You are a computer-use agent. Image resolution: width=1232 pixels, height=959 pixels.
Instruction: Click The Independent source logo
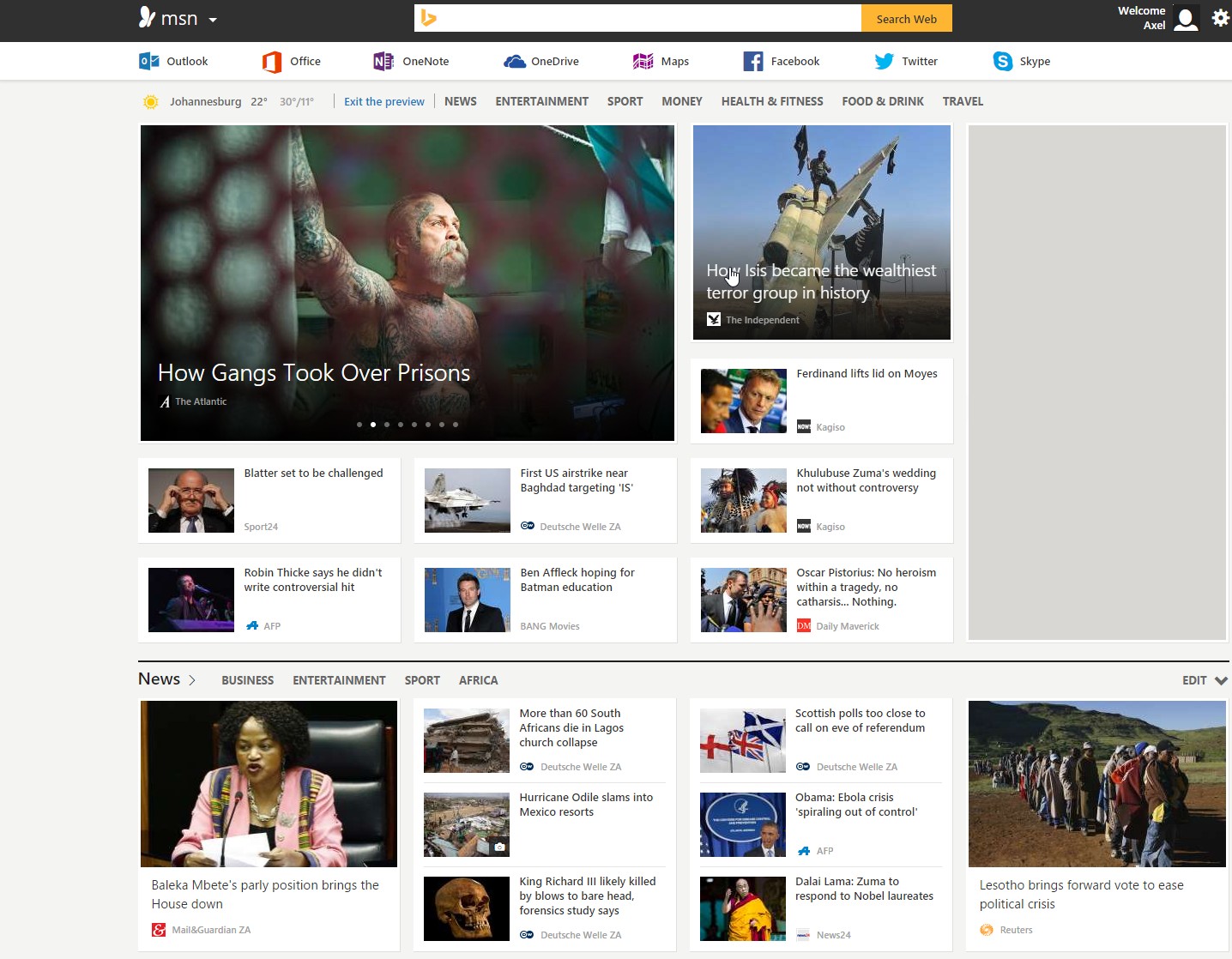714,319
